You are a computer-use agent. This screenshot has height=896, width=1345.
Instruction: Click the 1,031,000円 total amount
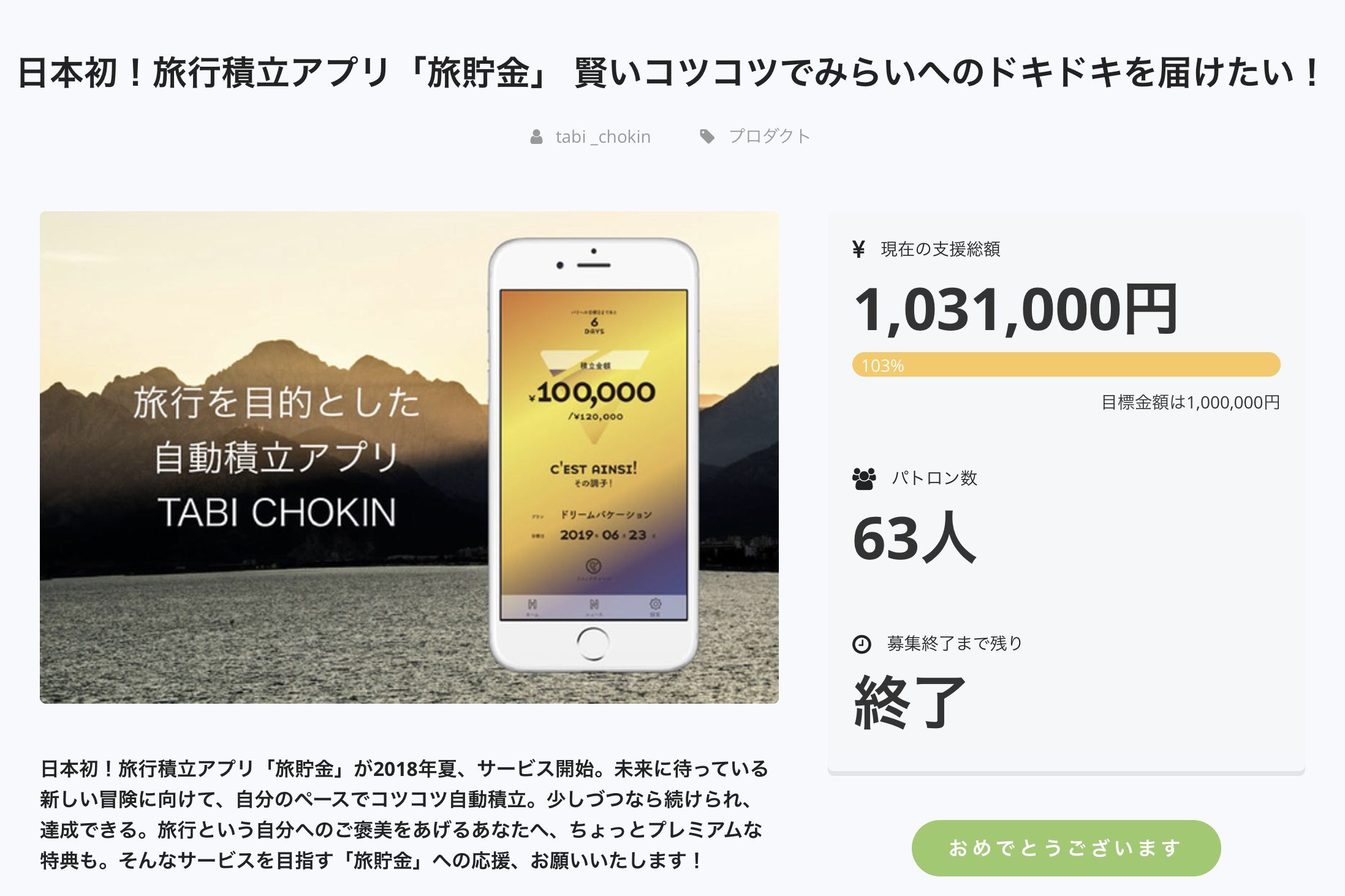point(1015,309)
